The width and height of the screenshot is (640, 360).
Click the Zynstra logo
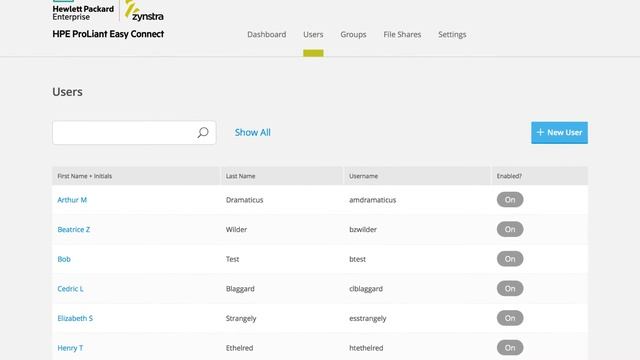144,11
